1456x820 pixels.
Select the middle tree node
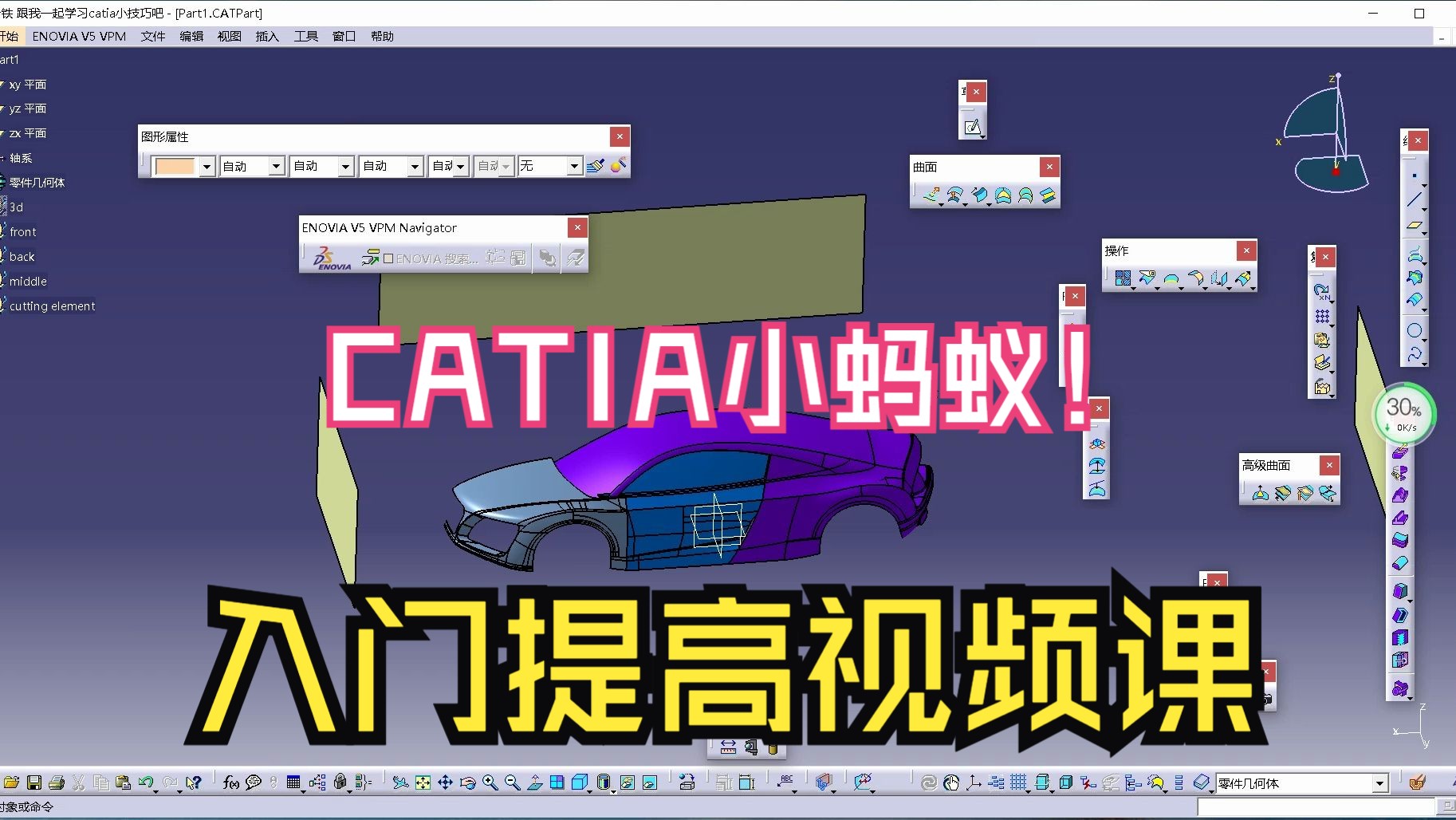[29, 282]
